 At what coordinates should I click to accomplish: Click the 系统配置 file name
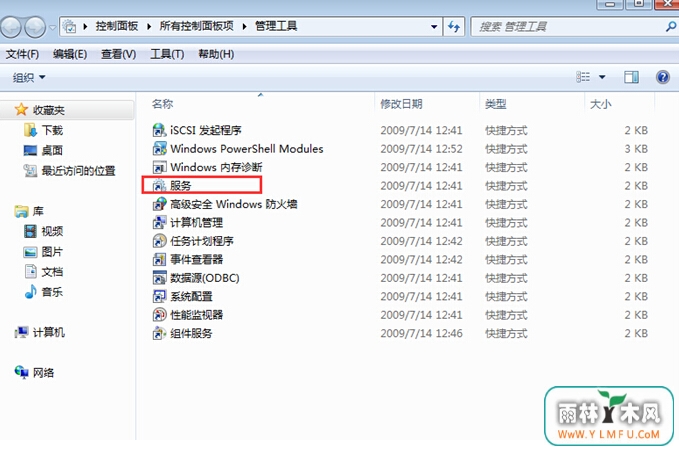(x=191, y=296)
